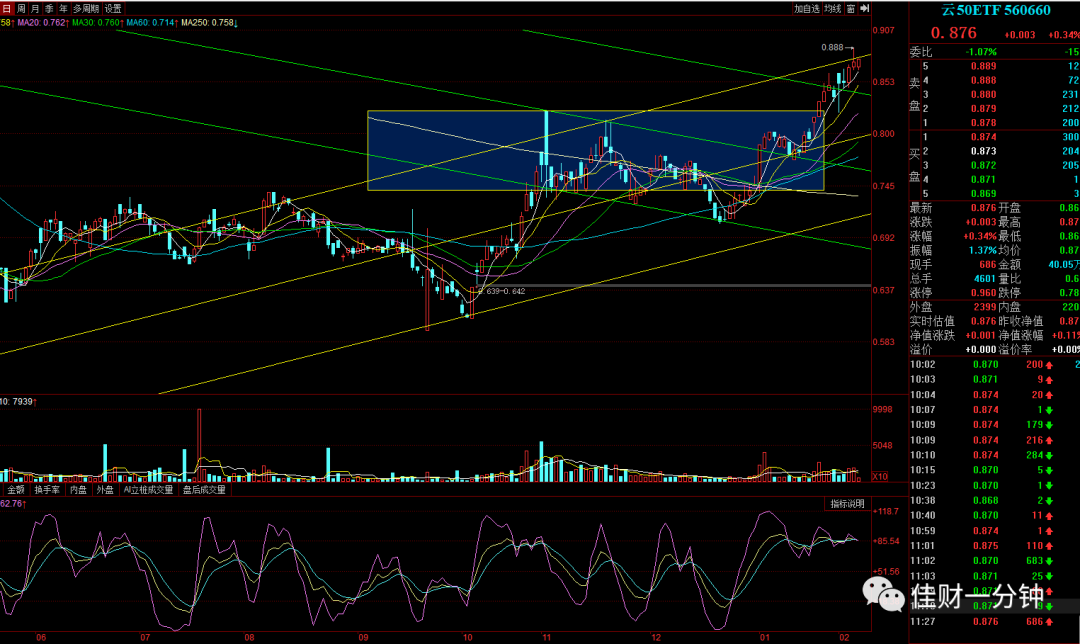Screen dimensions: 1080x644
Task: Click the latest price 0.876 headline
Action: tap(953, 33)
